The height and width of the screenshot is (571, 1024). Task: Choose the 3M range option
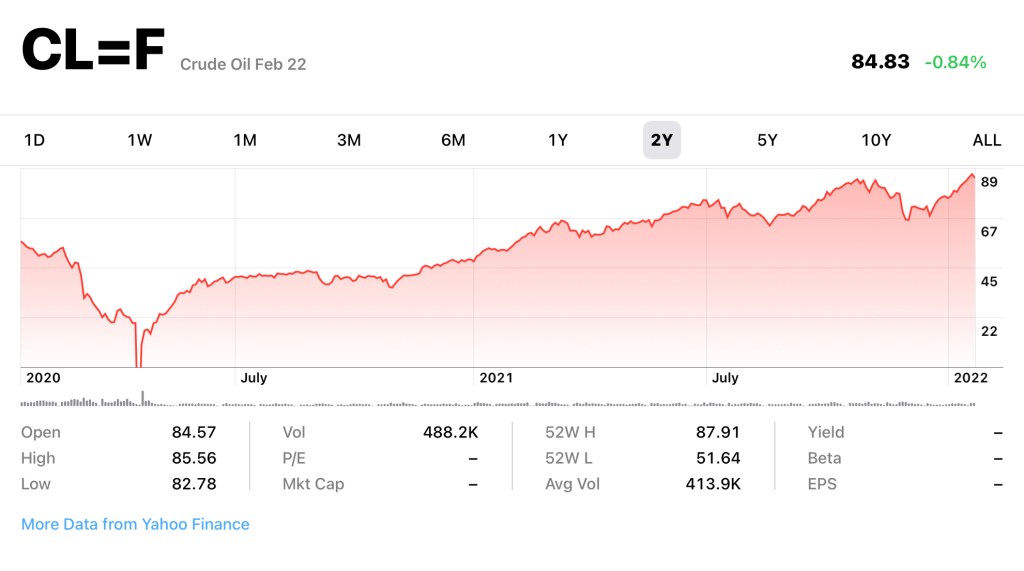(x=349, y=140)
